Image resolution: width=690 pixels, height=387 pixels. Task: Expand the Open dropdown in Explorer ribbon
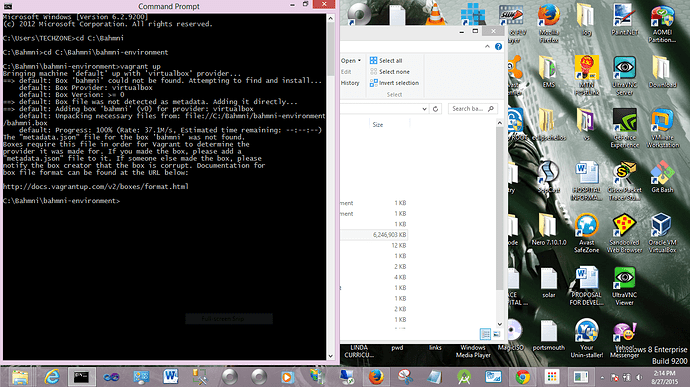(x=351, y=60)
